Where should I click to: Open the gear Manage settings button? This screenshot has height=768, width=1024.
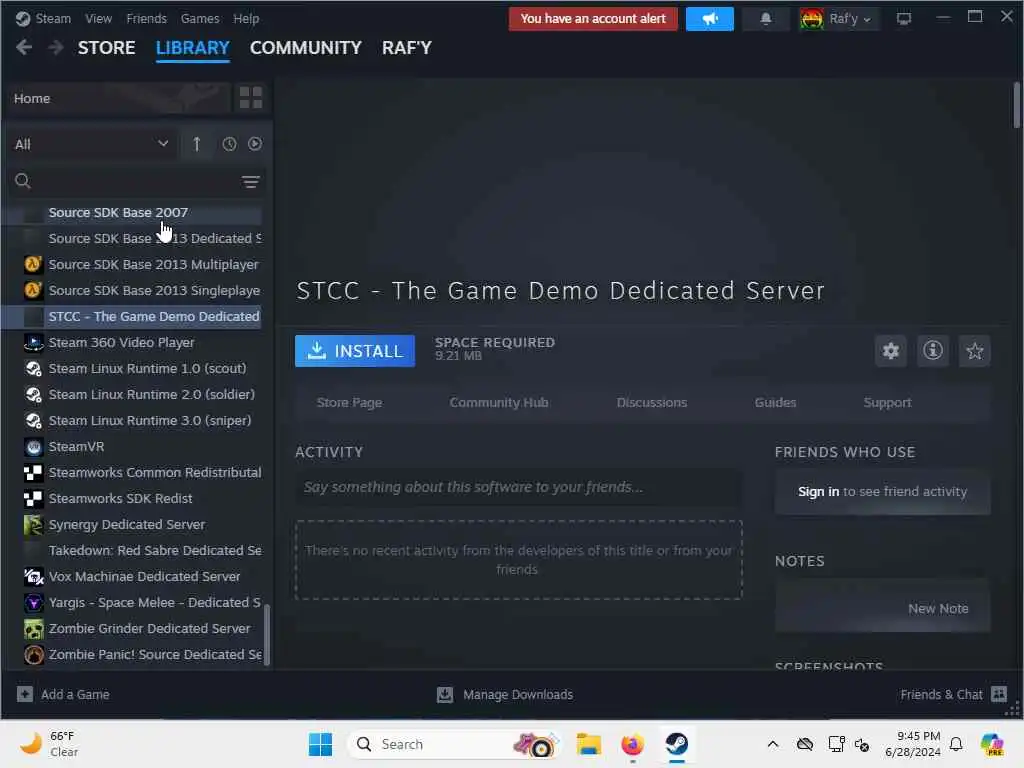(x=891, y=351)
